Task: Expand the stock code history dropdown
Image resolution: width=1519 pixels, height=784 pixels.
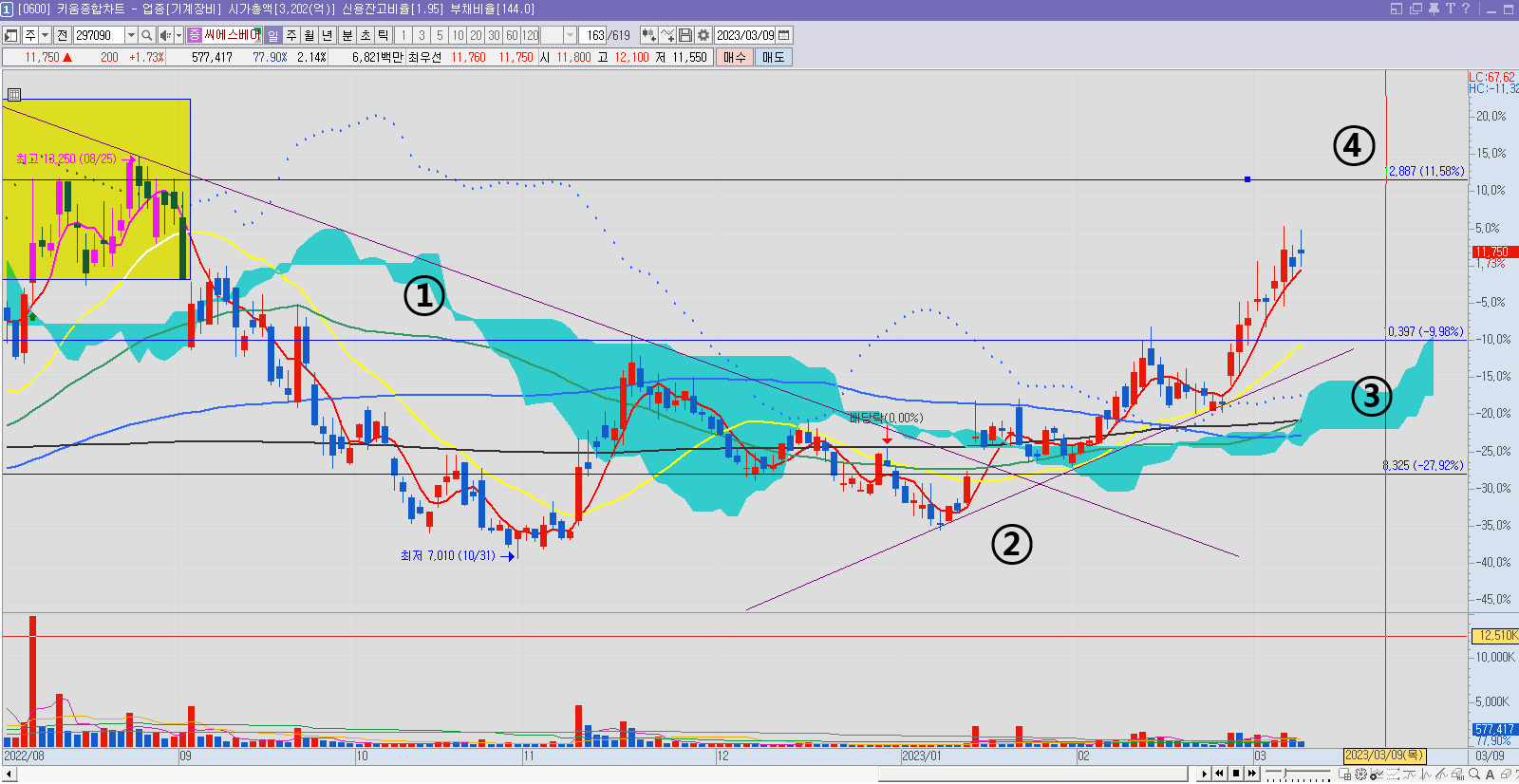Action: [131, 35]
